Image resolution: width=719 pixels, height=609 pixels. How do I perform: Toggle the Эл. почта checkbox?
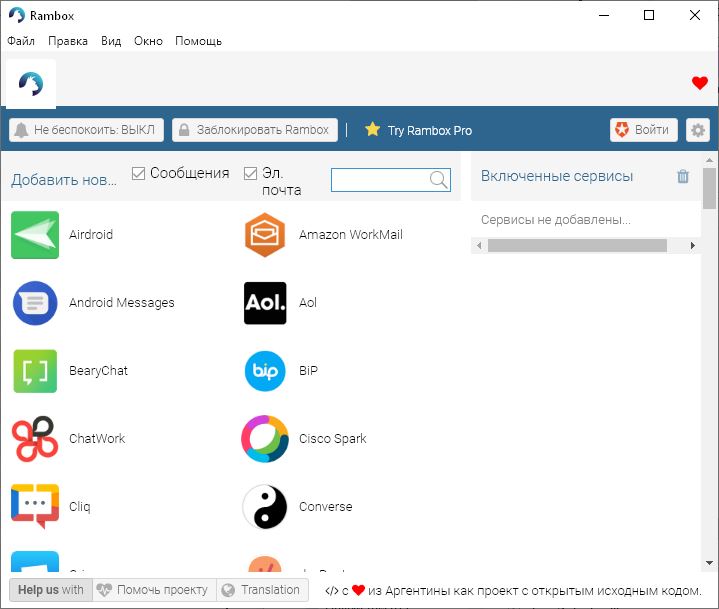pos(251,173)
